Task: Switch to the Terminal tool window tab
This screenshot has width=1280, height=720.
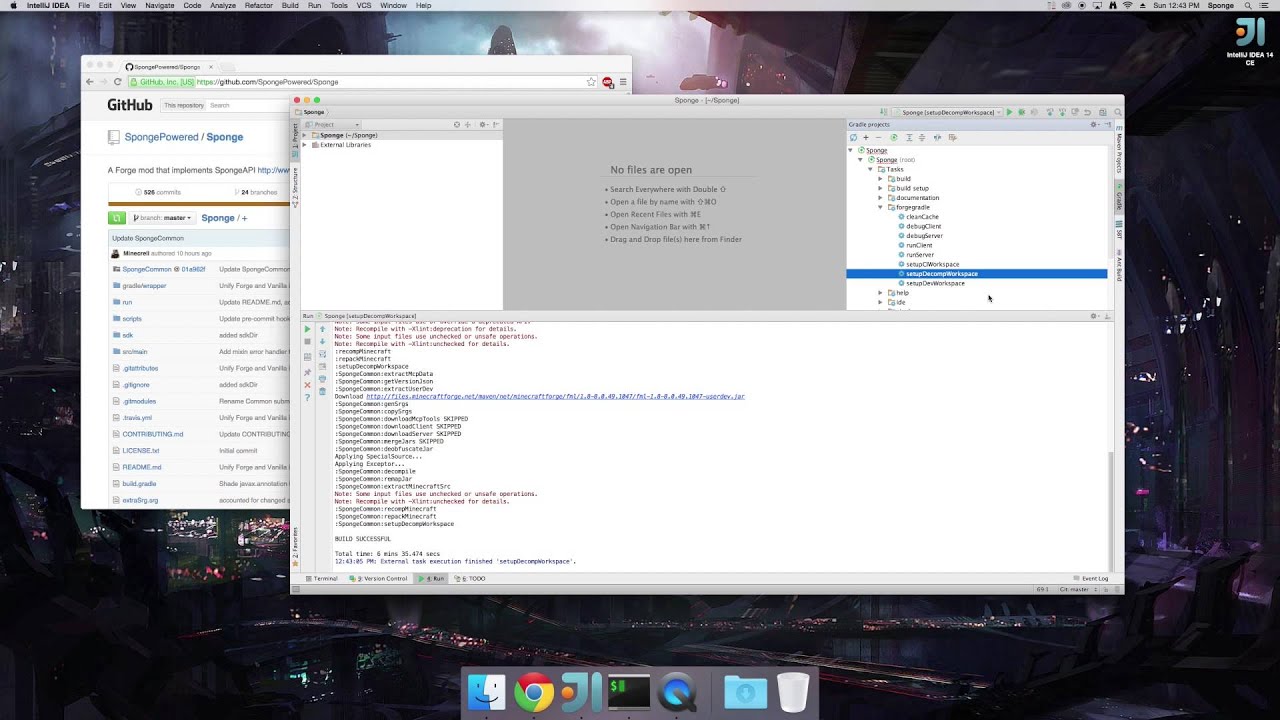Action: tap(322, 578)
